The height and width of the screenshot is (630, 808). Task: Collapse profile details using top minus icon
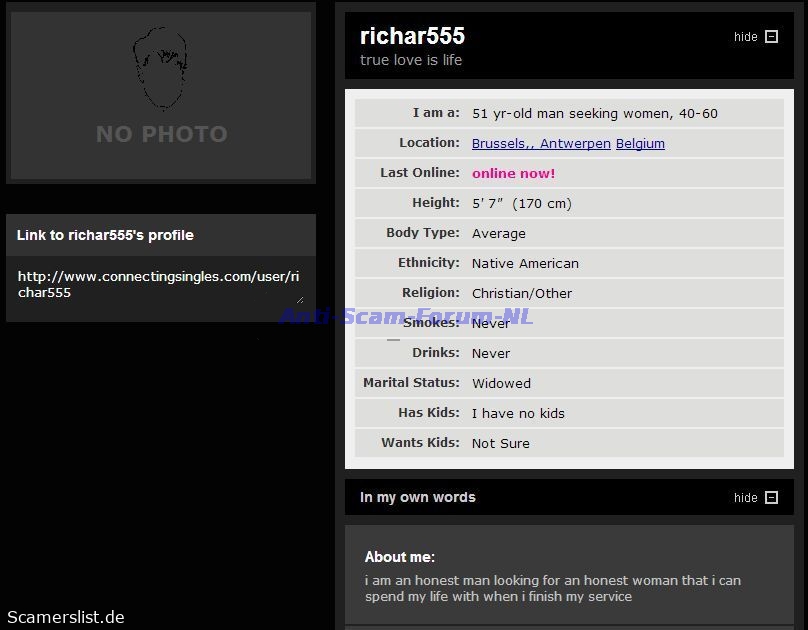tap(771, 37)
